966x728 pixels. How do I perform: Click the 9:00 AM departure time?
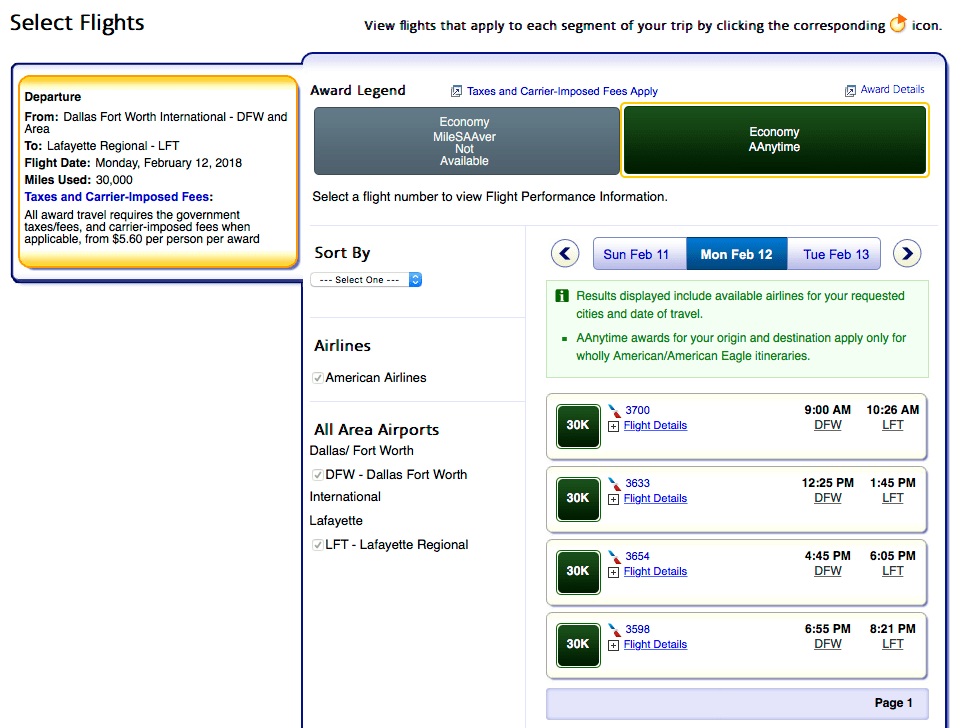[827, 410]
